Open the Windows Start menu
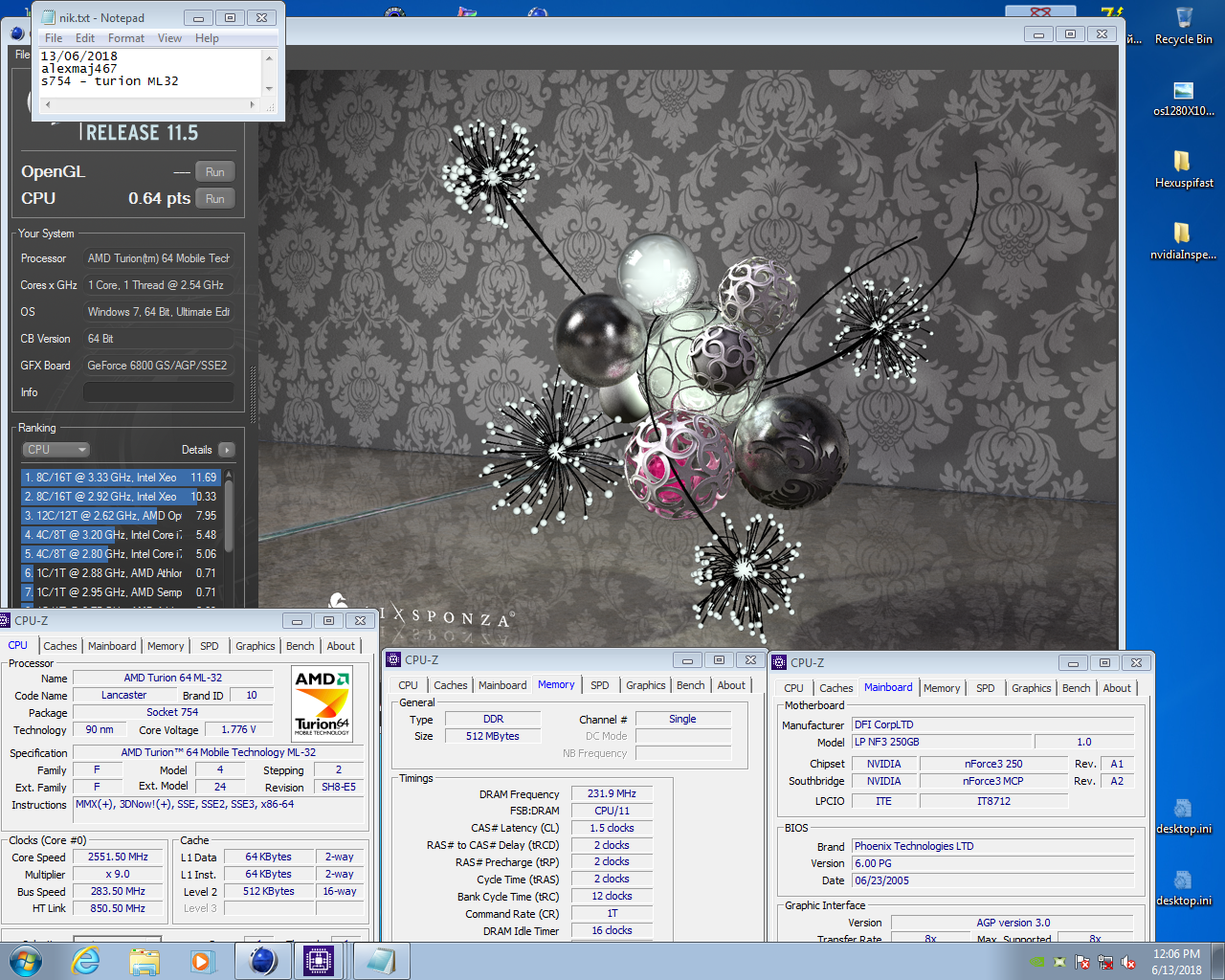This screenshot has height=980, width=1225. click(25, 961)
